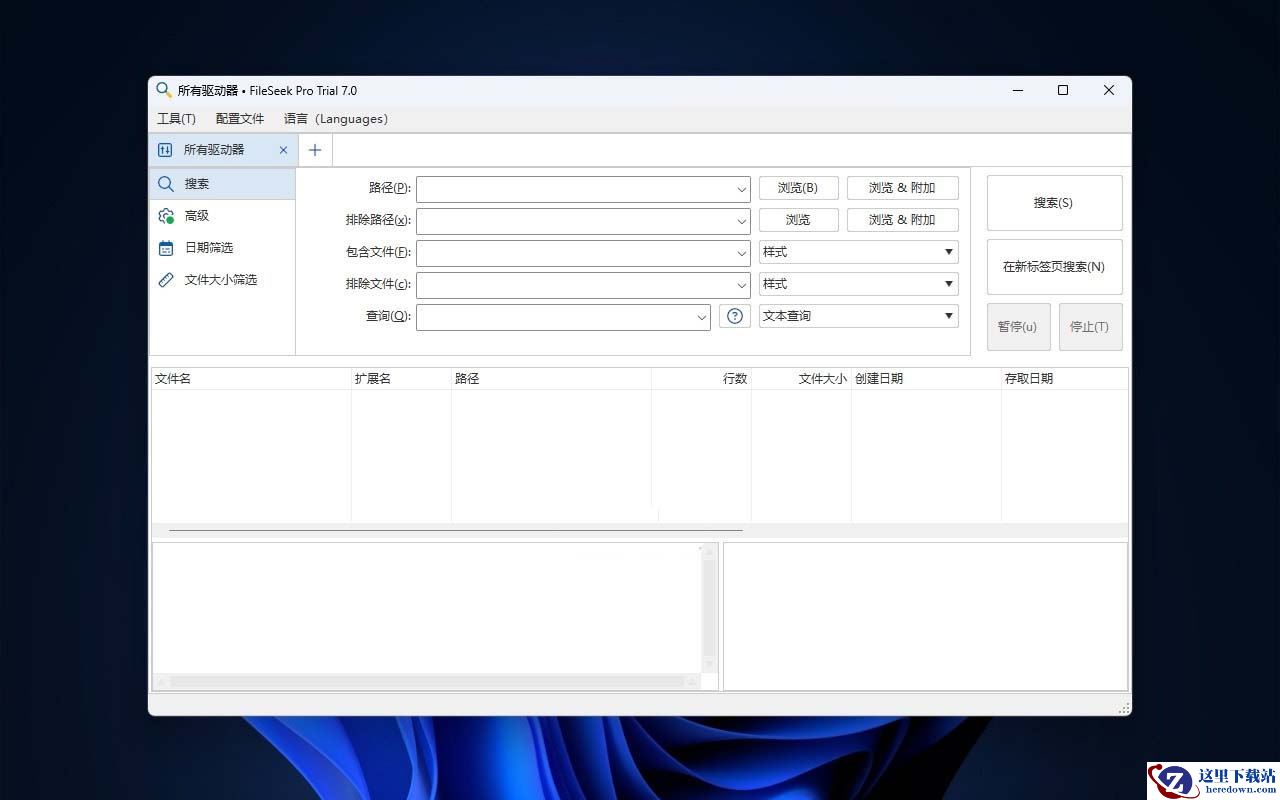Sort results by 扩展名 column header
Image resolution: width=1280 pixels, height=800 pixels.
click(401, 379)
